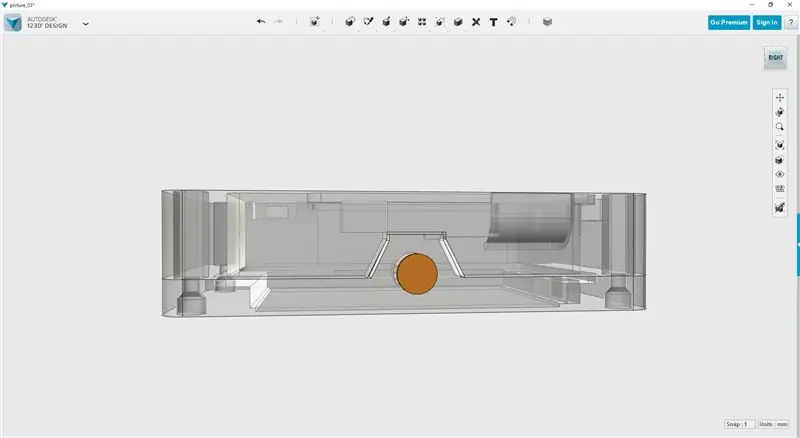Select the Pan navigation tool
Image resolution: width=800 pixels, height=438 pixels.
click(780, 97)
